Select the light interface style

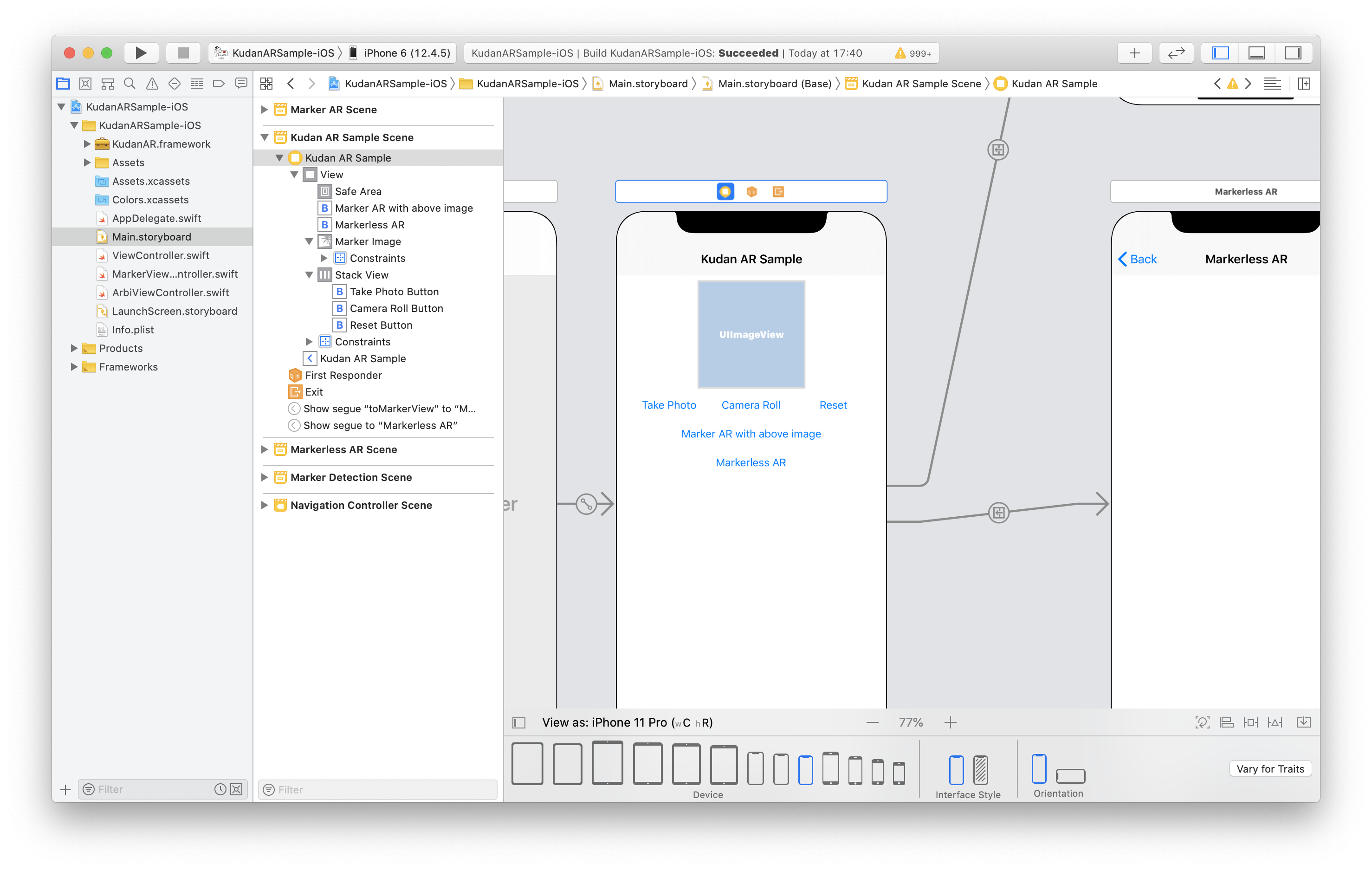(956, 769)
